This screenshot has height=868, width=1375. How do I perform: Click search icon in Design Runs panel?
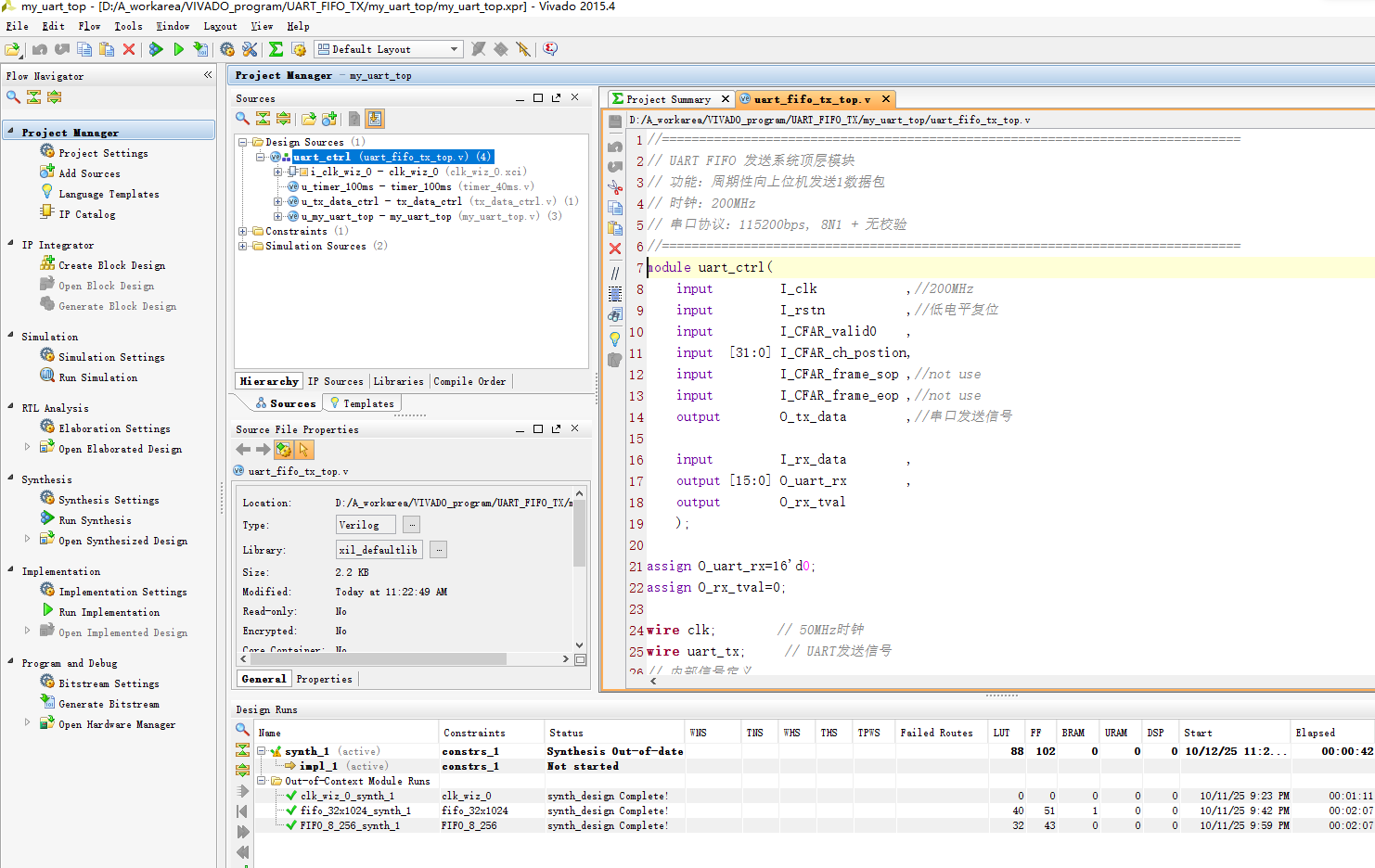point(242,730)
